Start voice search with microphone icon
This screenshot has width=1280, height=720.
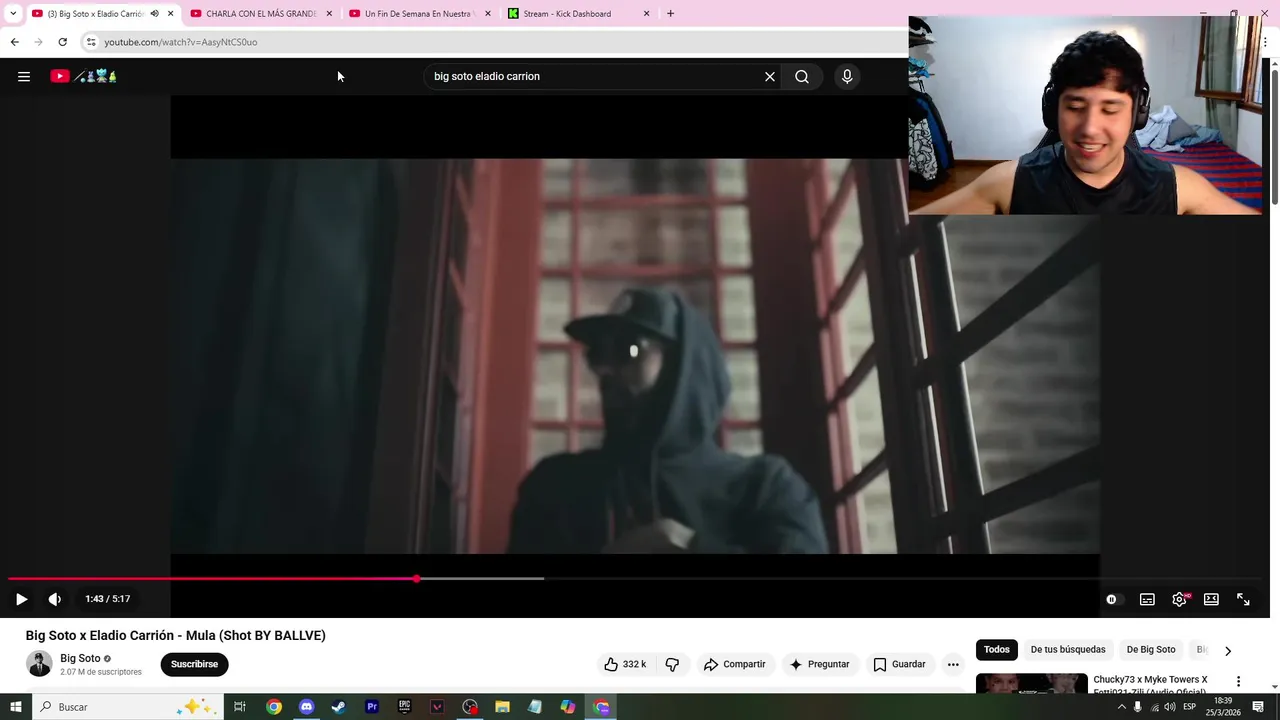847,76
